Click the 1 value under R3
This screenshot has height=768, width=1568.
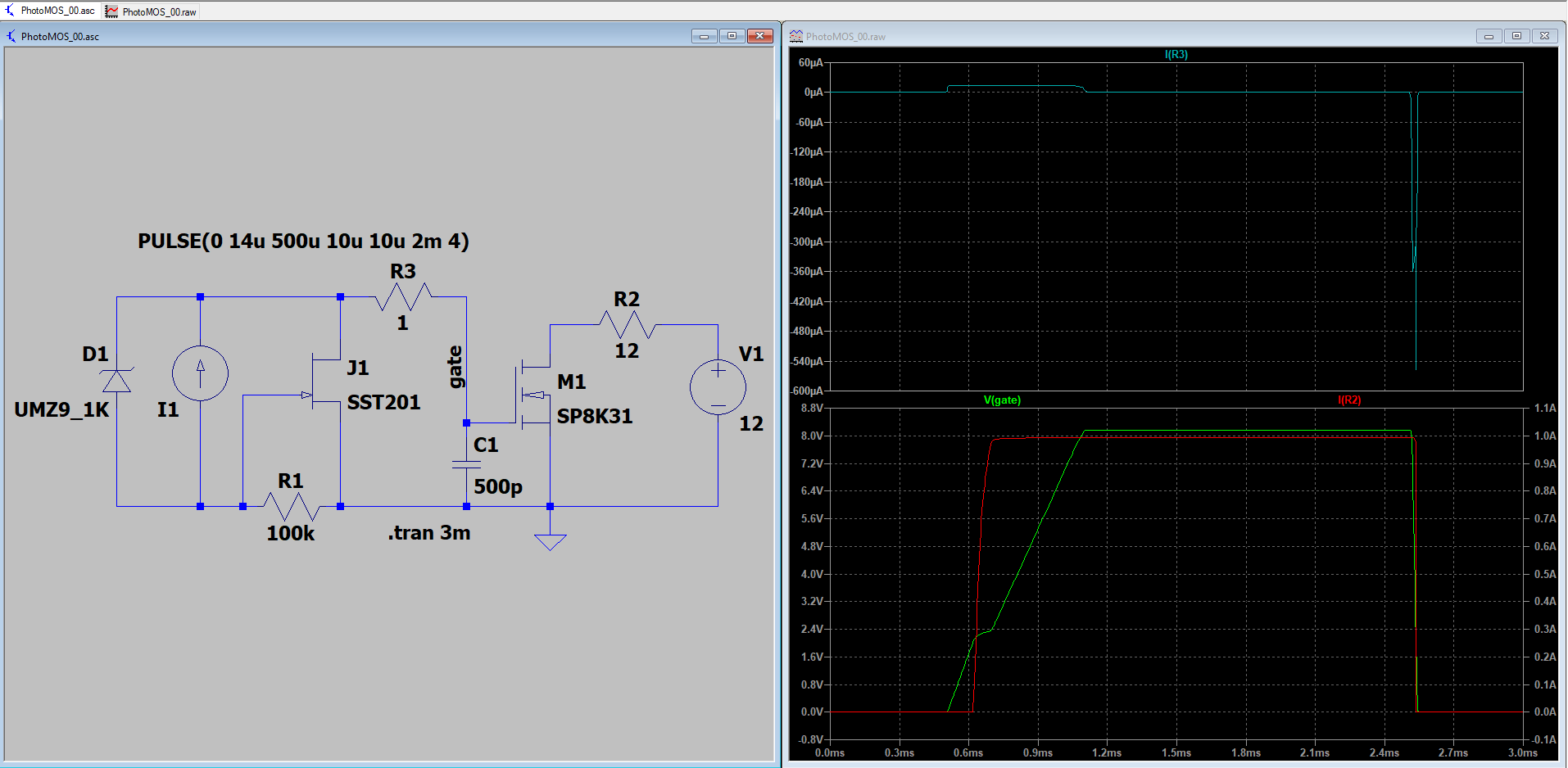[x=402, y=323]
